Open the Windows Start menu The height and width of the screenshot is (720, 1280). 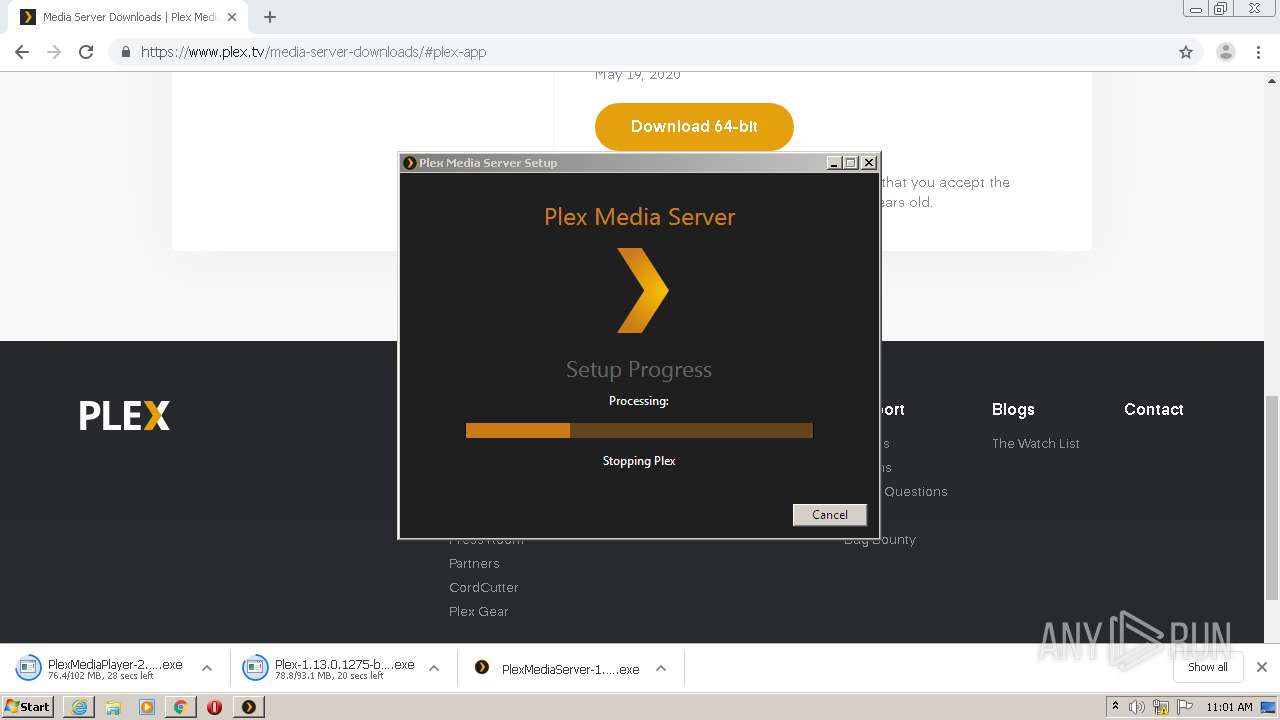coord(28,706)
